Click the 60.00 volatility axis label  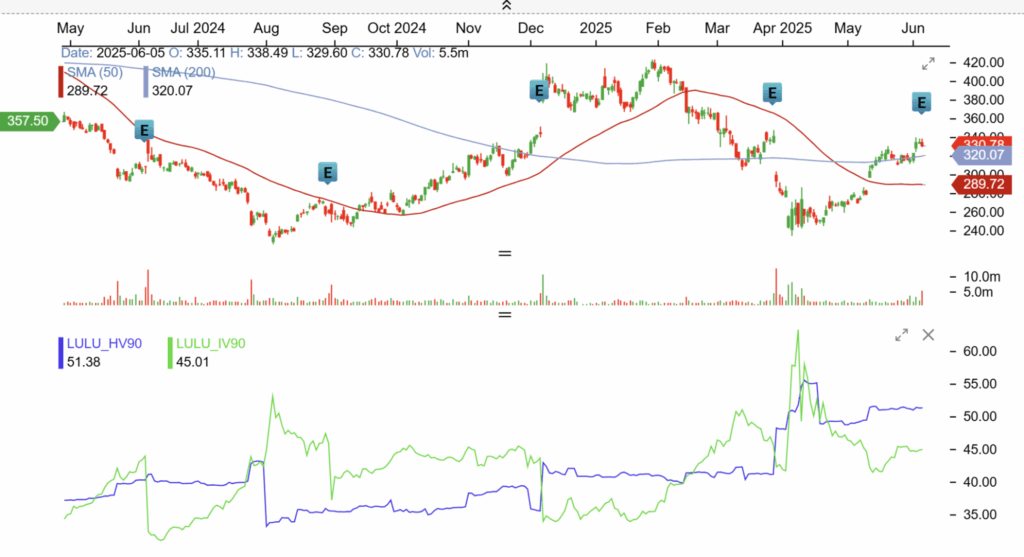pyautogui.click(x=980, y=351)
